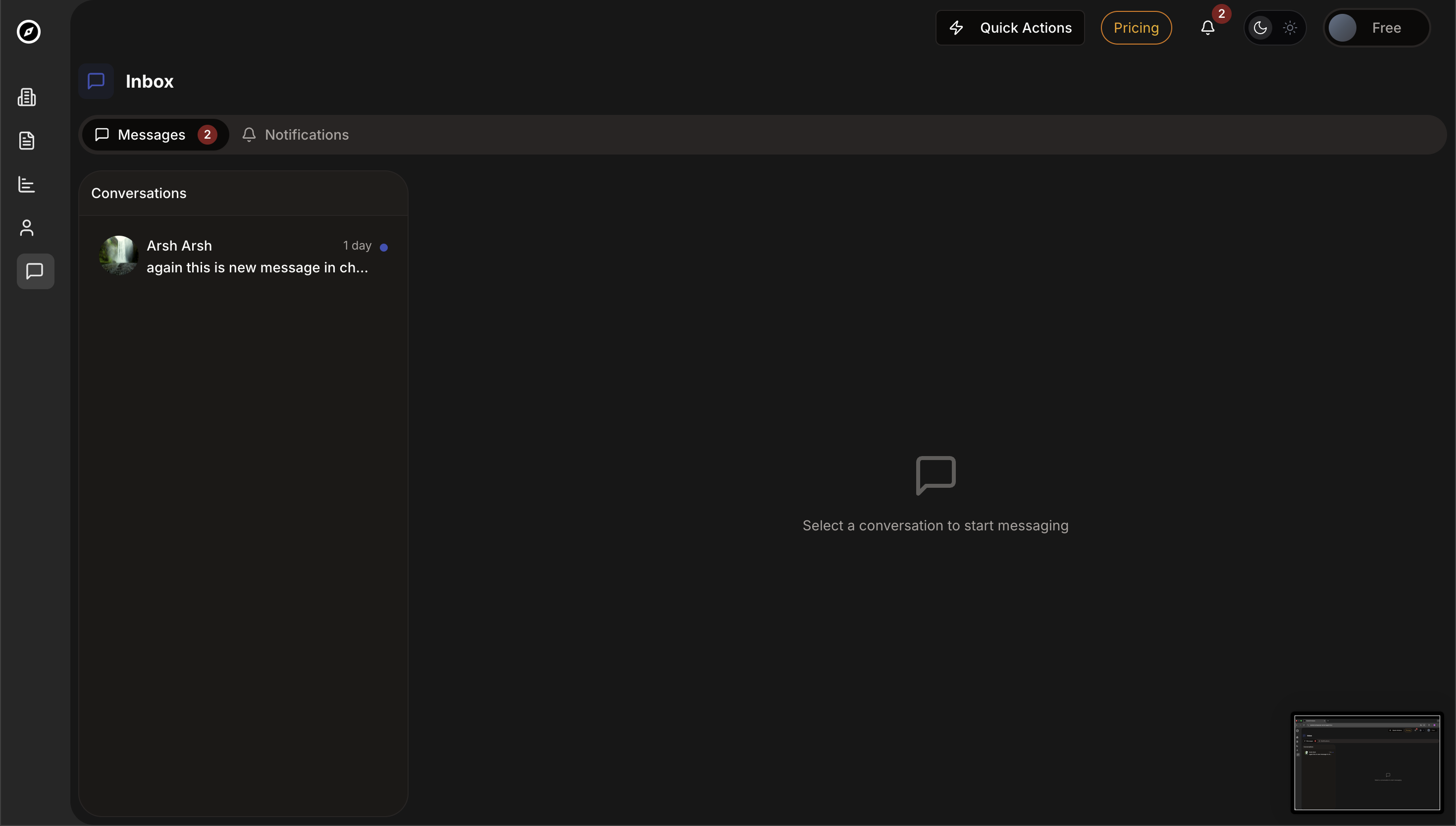This screenshot has height=826, width=1456.
Task: Switch to dark mode moon toggle
Action: [x=1260, y=28]
